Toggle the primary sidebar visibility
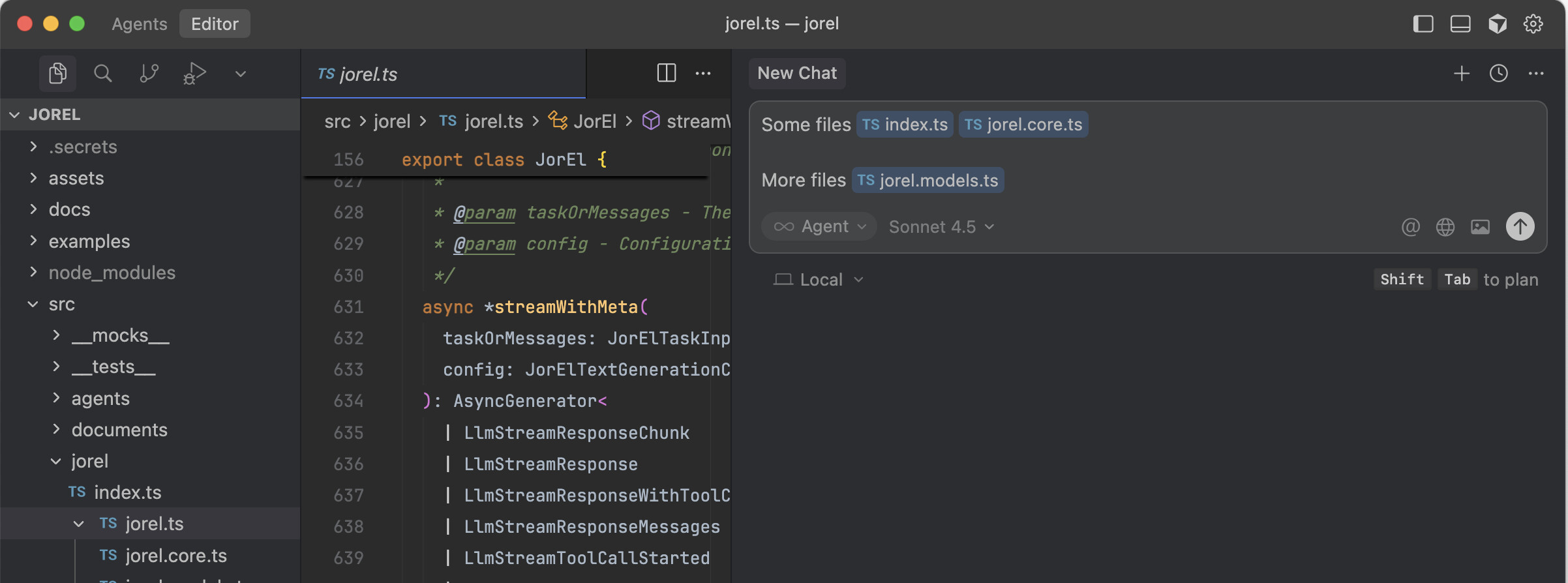This screenshot has height=583, width=1568. tap(1423, 24)
